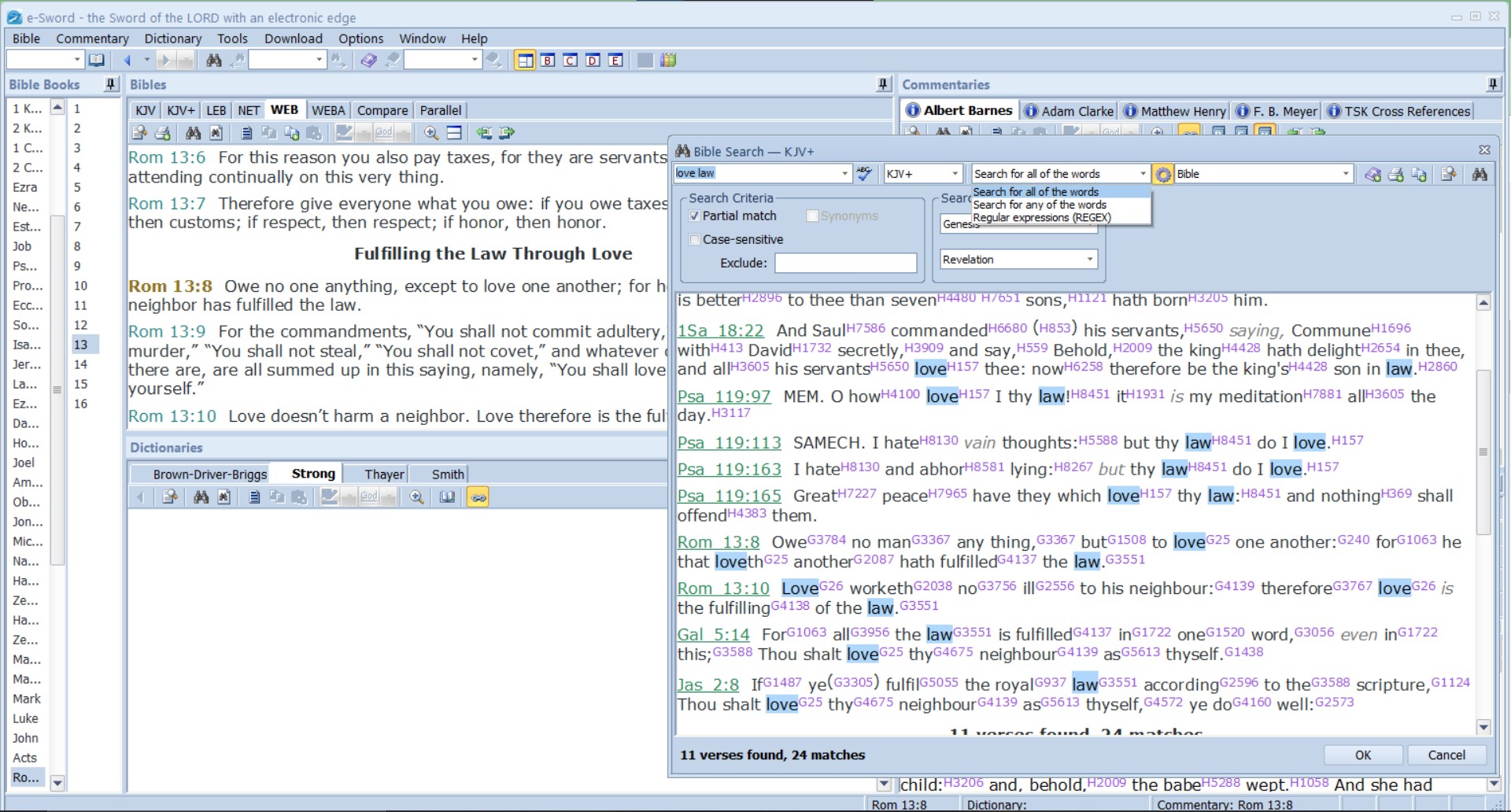Choose 'Search for any of the words'
Image resolution: width=1511 pixels, height=812 pixels.
[1039, 205]
